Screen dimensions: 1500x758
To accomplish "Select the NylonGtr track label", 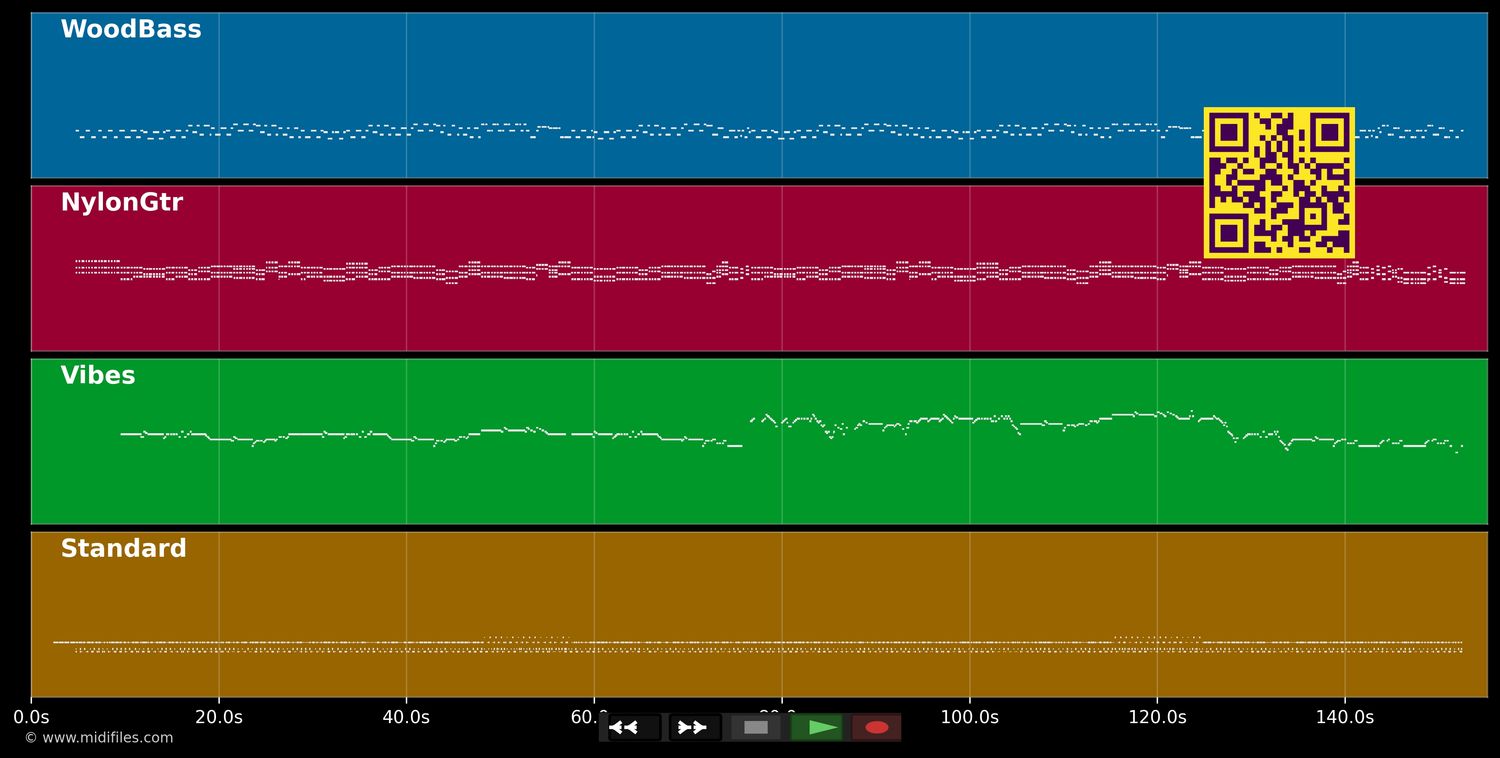I will click(122, 203).
